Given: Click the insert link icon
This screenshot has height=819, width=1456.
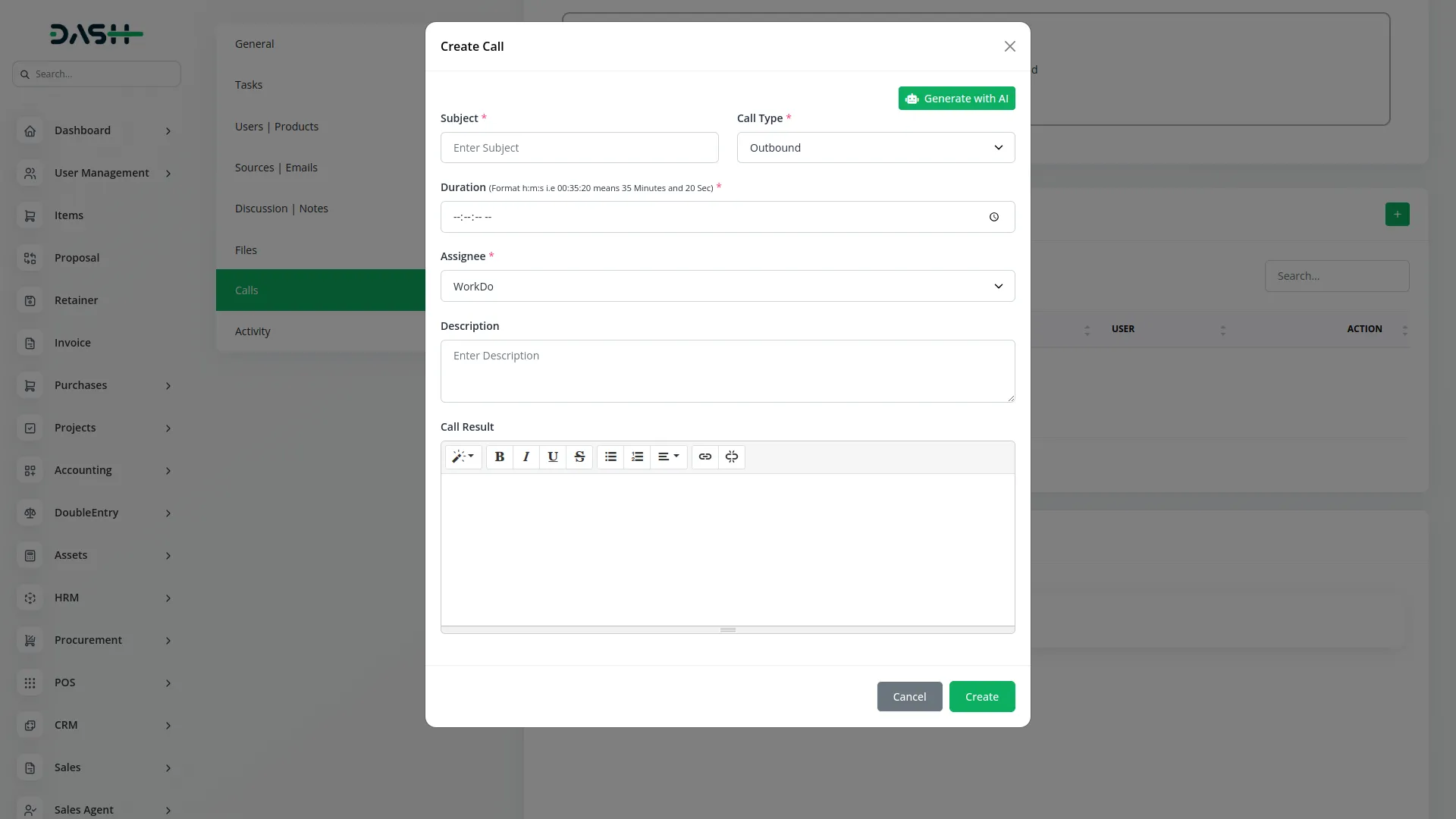Looking at the screenshot, I should pos(705,457).
